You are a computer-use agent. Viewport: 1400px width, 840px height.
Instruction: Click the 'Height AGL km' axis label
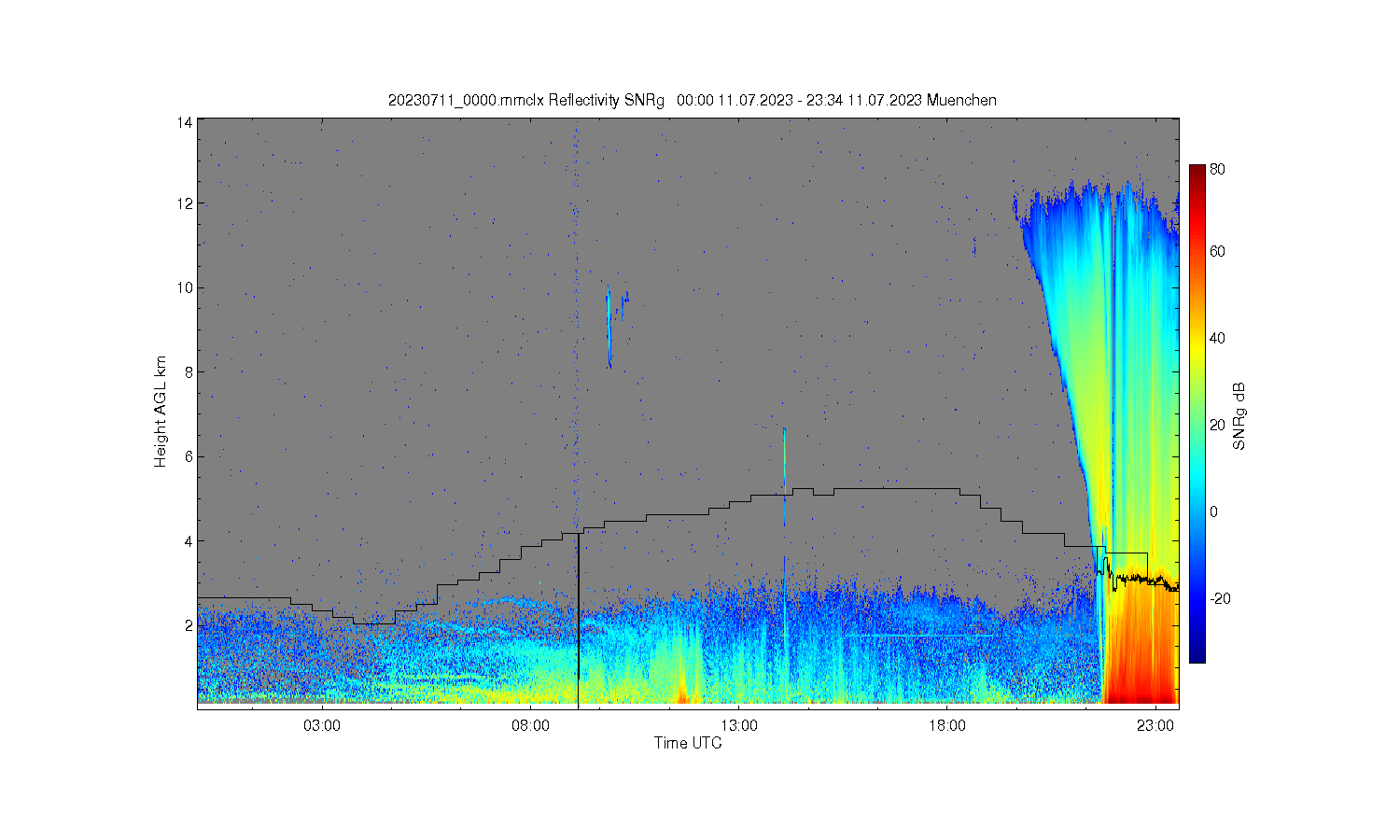pos(161,412)
